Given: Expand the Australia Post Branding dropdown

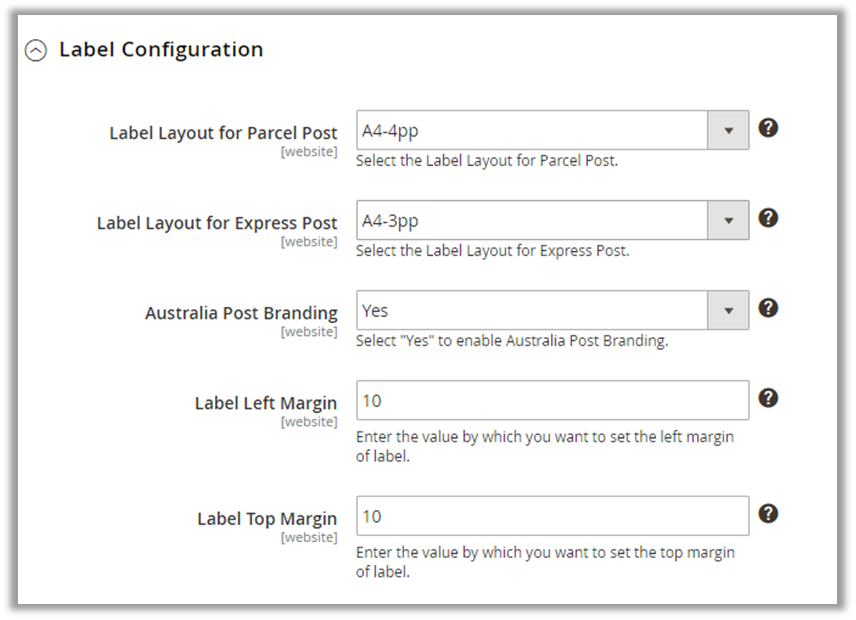Looking at the screenshot, I should [552, 310].
